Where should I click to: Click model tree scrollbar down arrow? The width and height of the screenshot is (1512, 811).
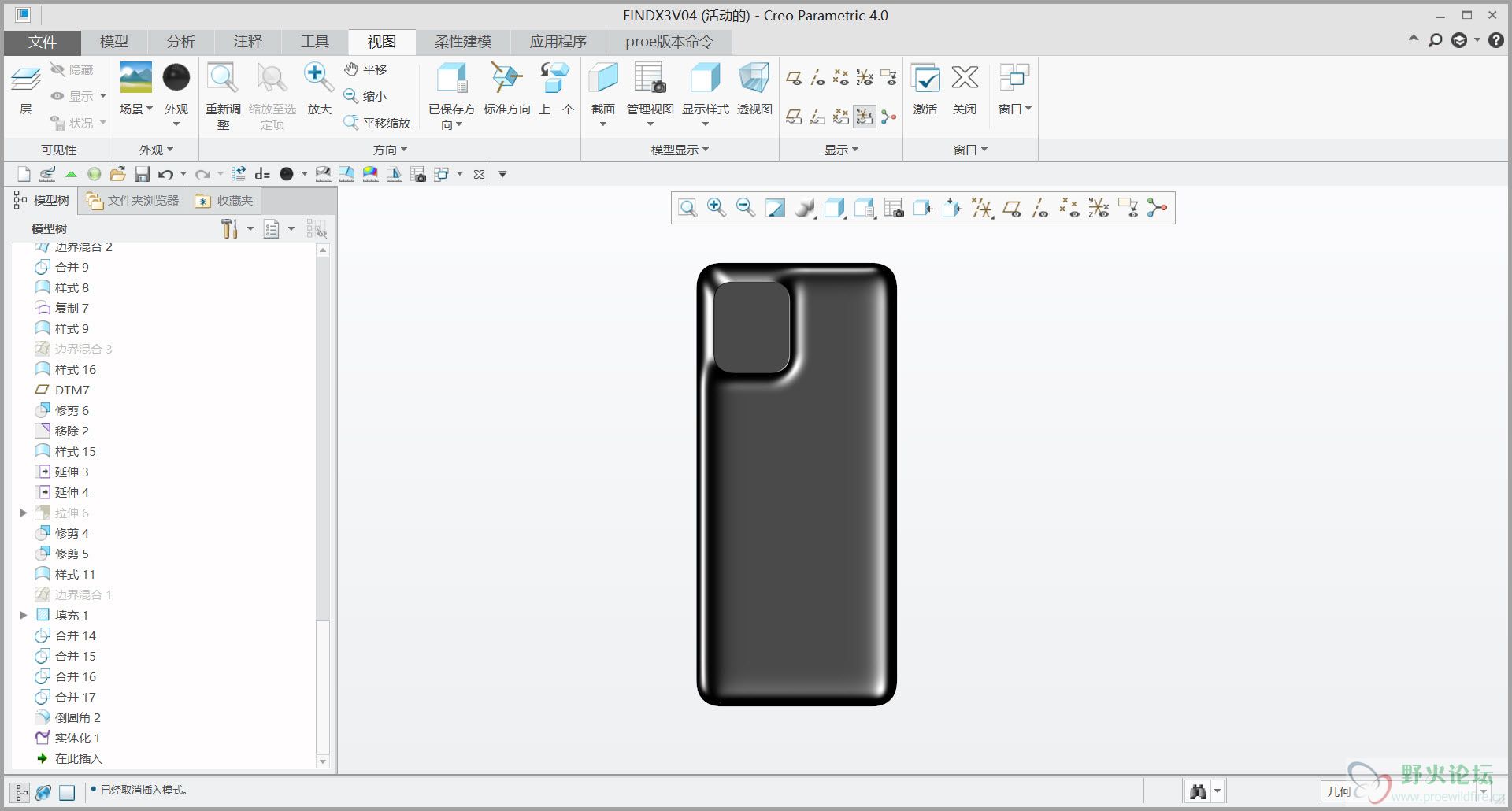pyautogui.click(x=322, y=761)
